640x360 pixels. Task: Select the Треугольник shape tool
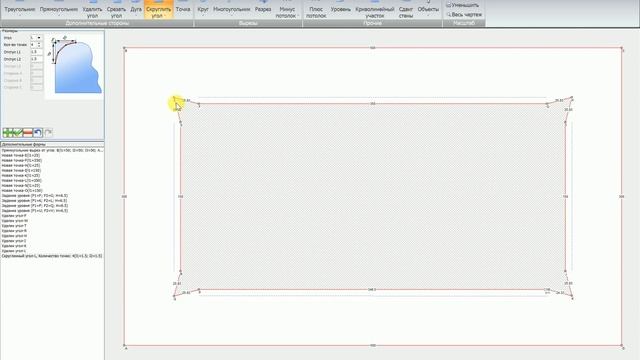20,9
